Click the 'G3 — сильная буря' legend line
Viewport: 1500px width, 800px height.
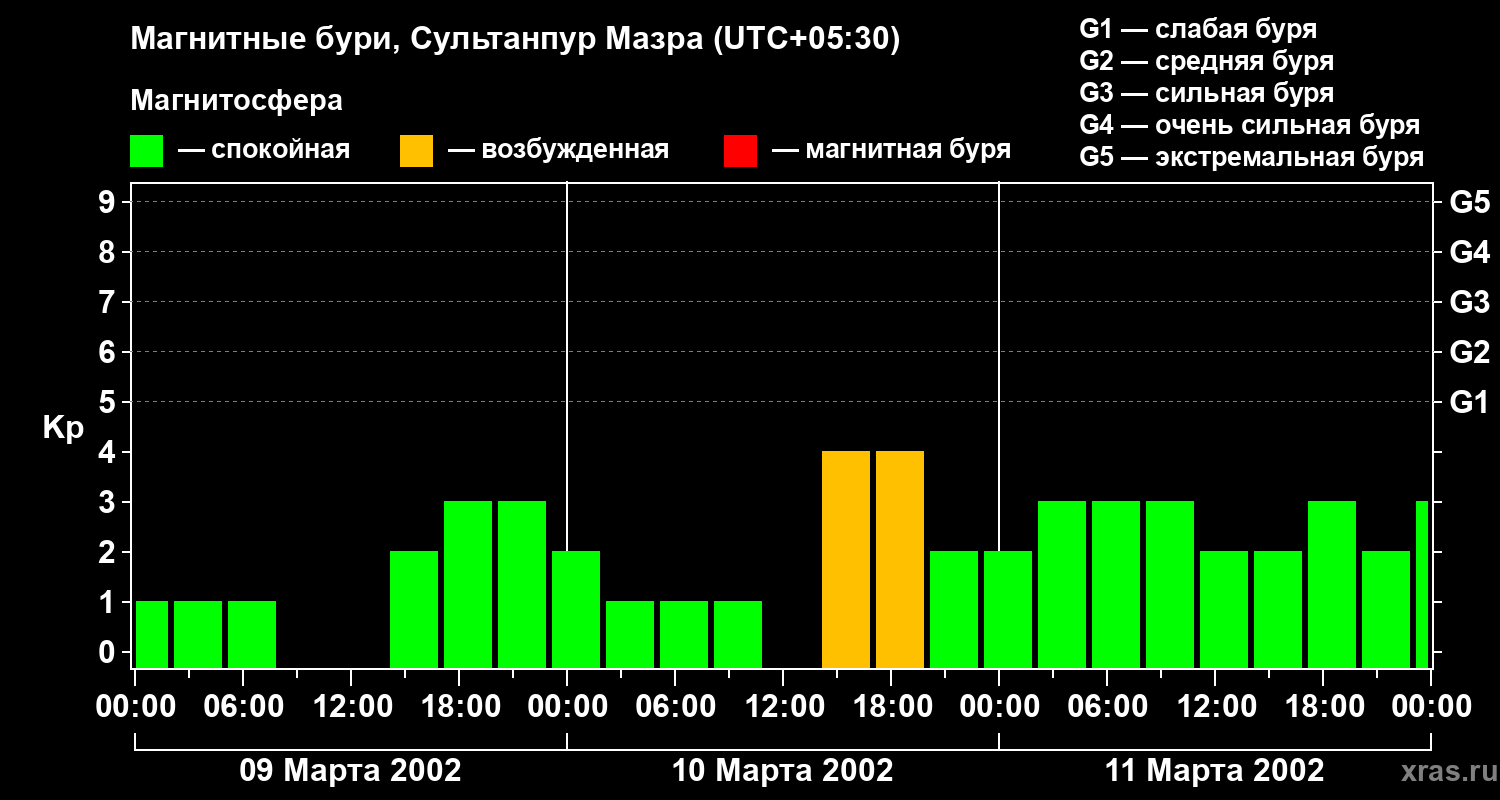click(x=1206, y=93)
